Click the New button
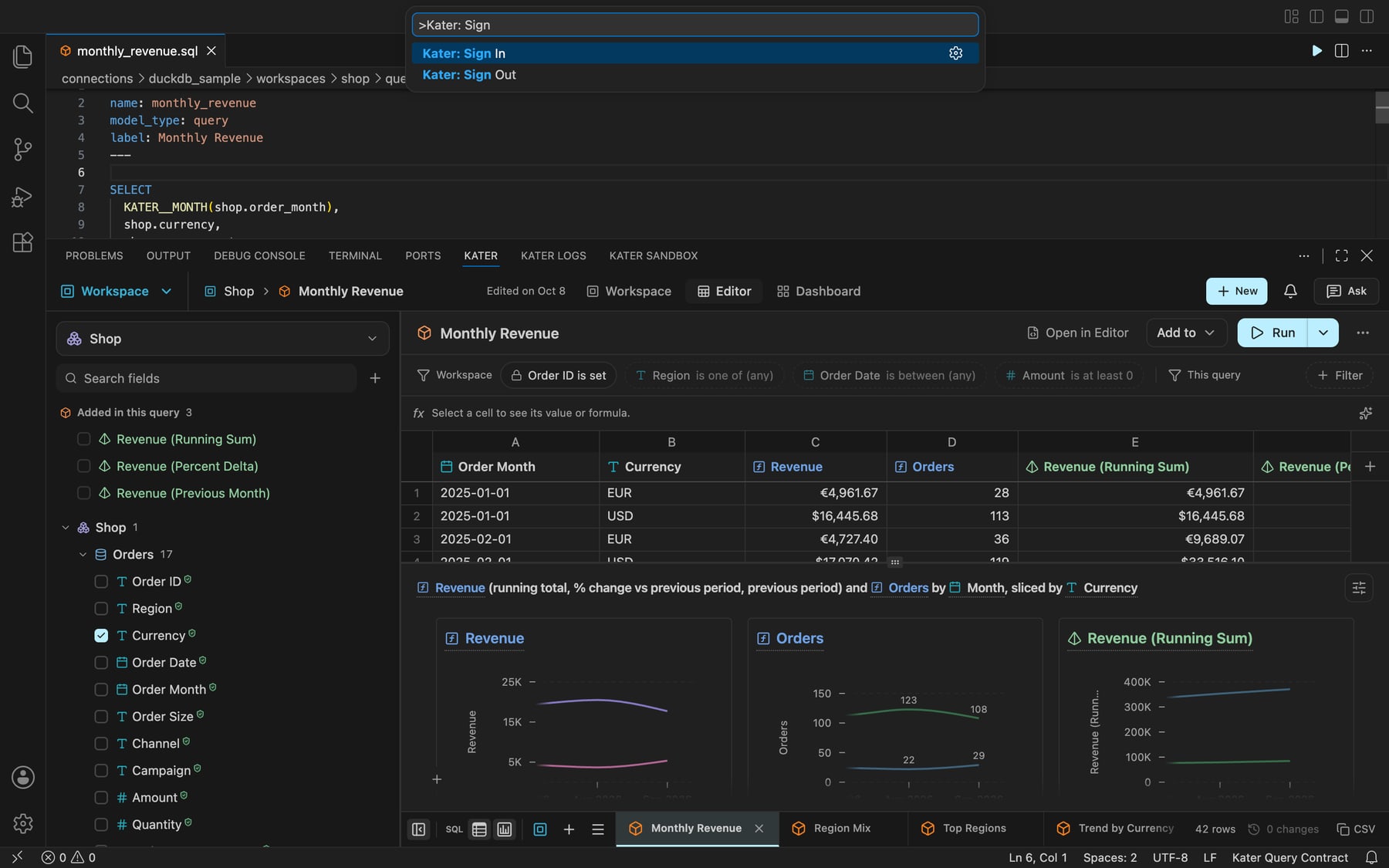Image resolution: width=1389 pixels, height=868 pixels. click(1236, 291)
